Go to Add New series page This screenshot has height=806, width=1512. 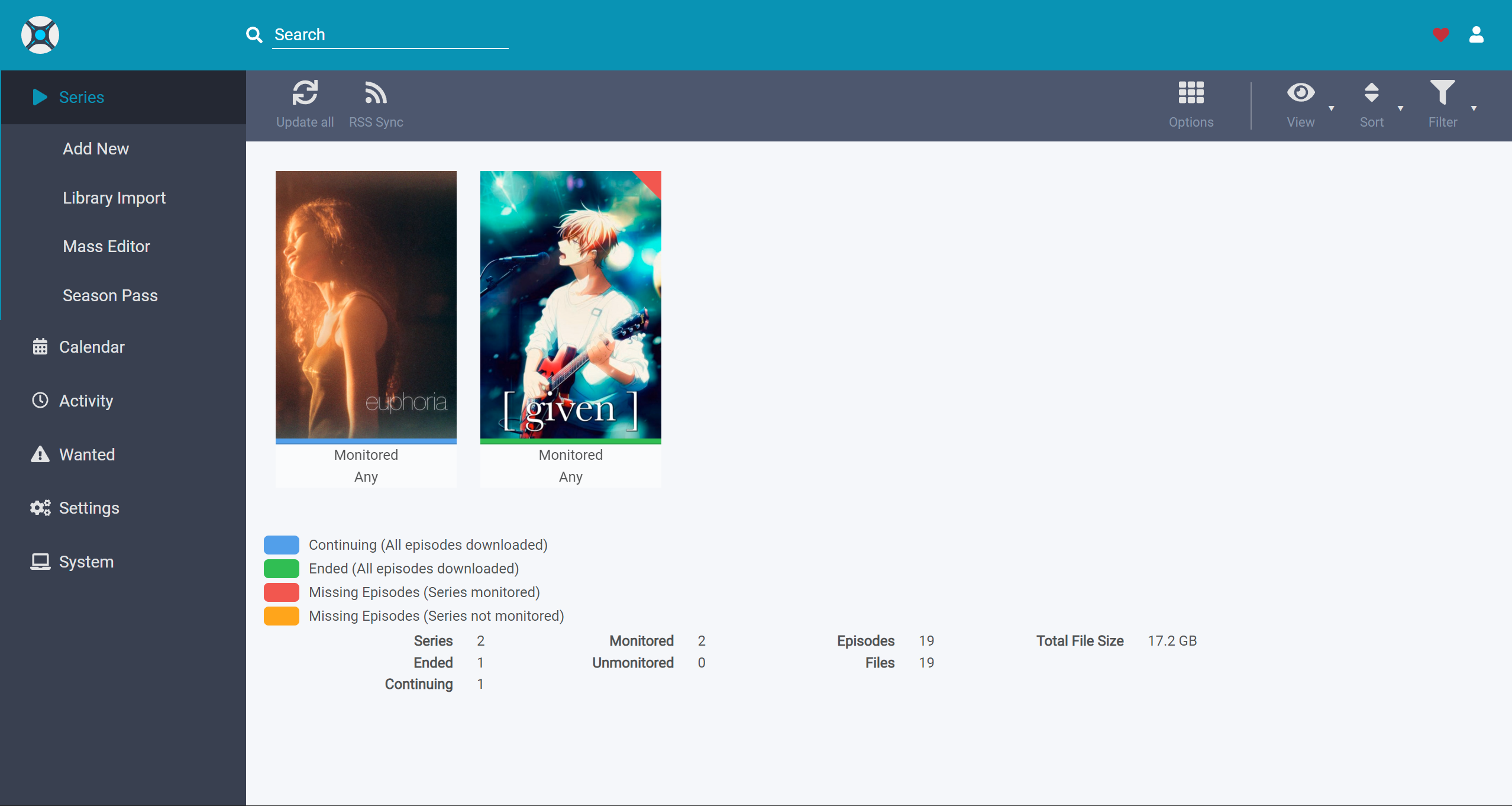tap(95, 149)
